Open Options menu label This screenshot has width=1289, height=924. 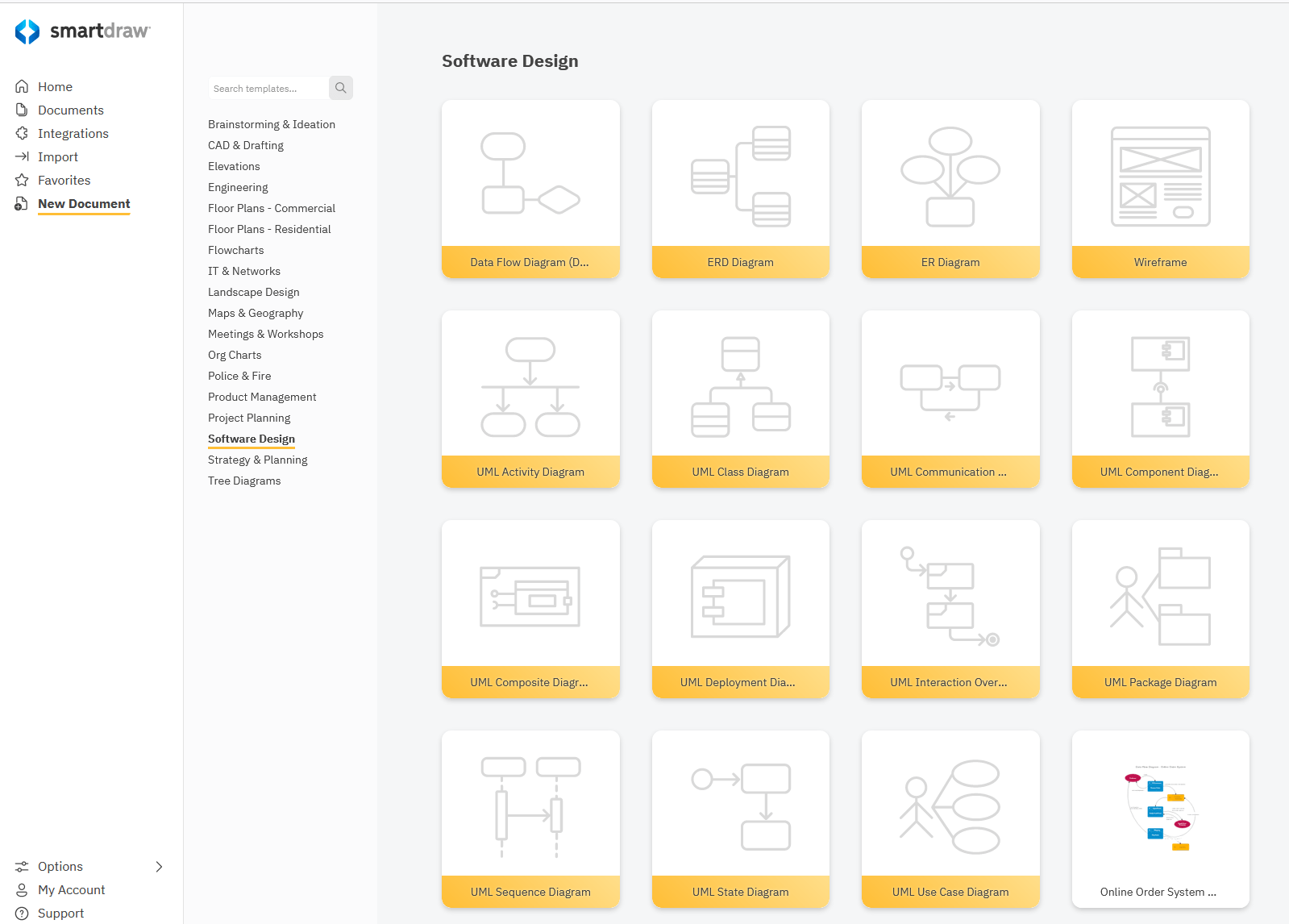(x=60, y=867)
